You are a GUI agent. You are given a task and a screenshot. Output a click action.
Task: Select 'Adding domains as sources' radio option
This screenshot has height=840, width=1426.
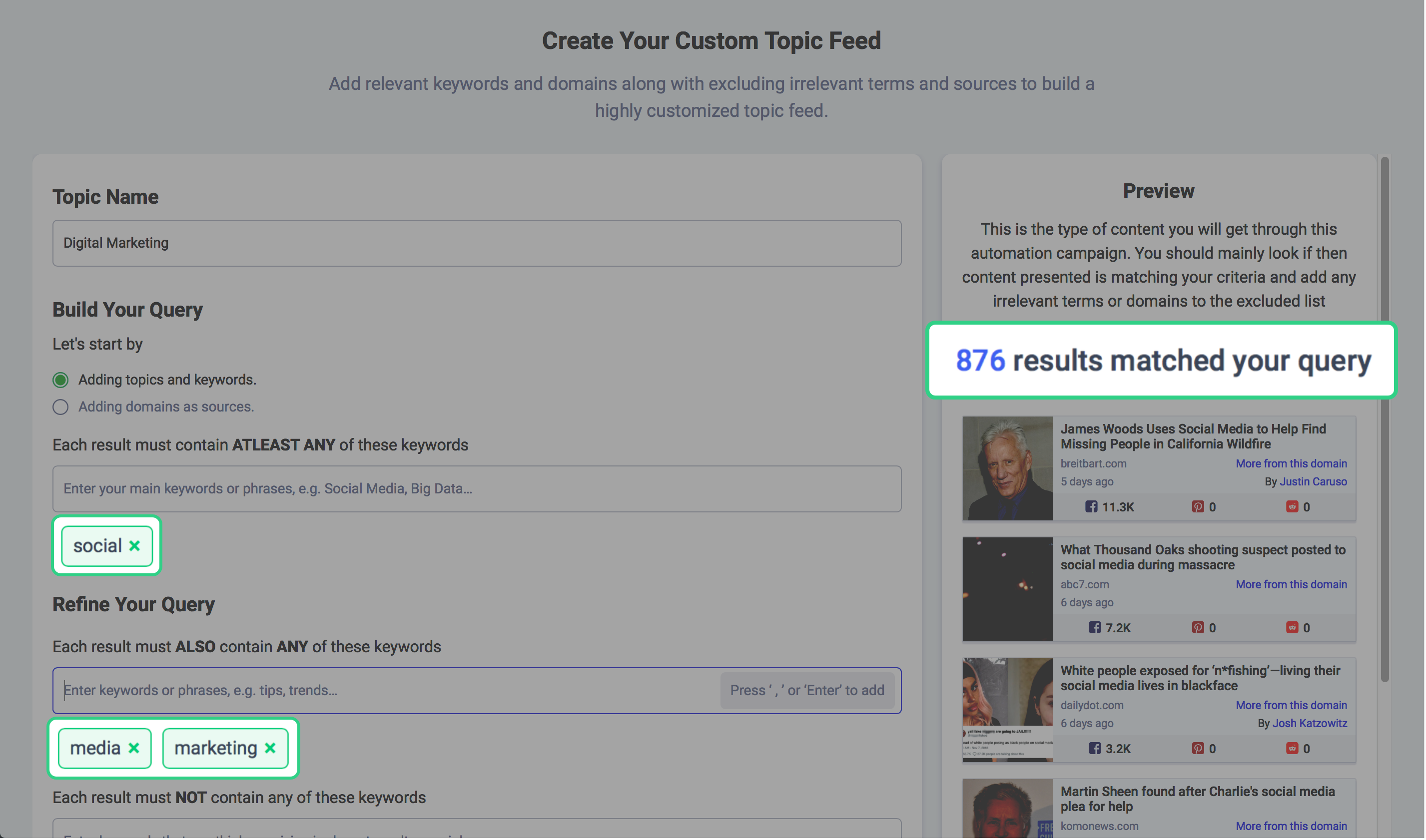pos(60,408)
